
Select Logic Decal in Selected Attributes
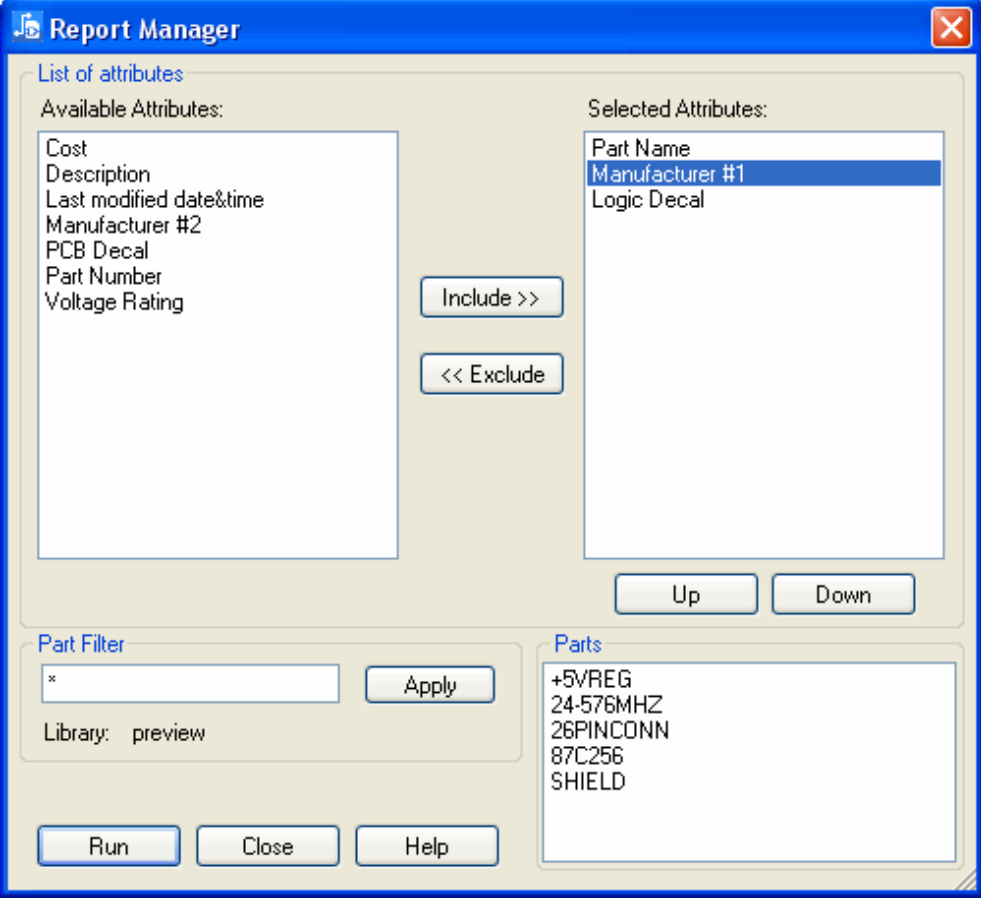[x=648, y=200]
